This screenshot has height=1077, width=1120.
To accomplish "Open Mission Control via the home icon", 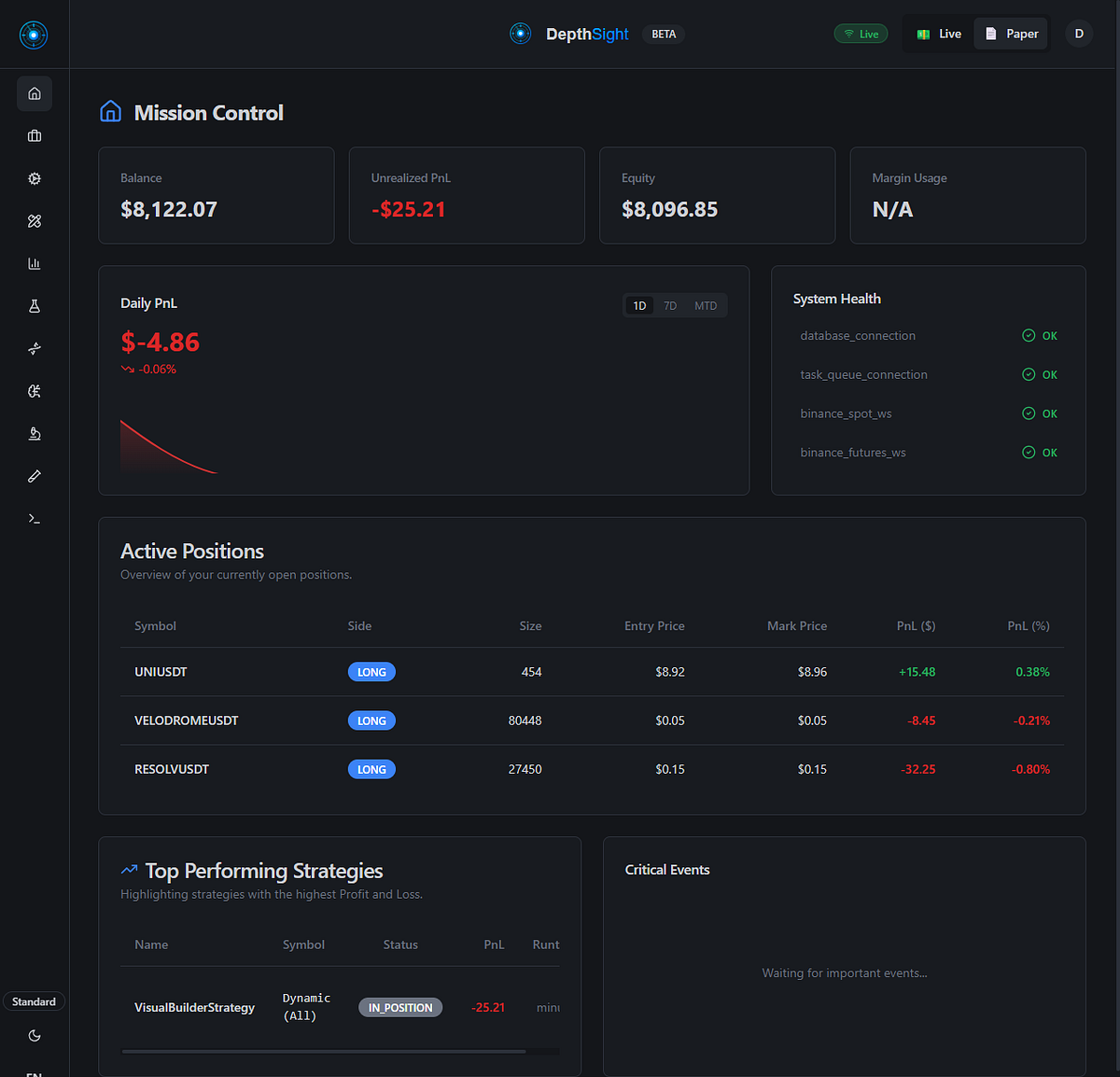I will pyautogui.click(x=34, y=93).
